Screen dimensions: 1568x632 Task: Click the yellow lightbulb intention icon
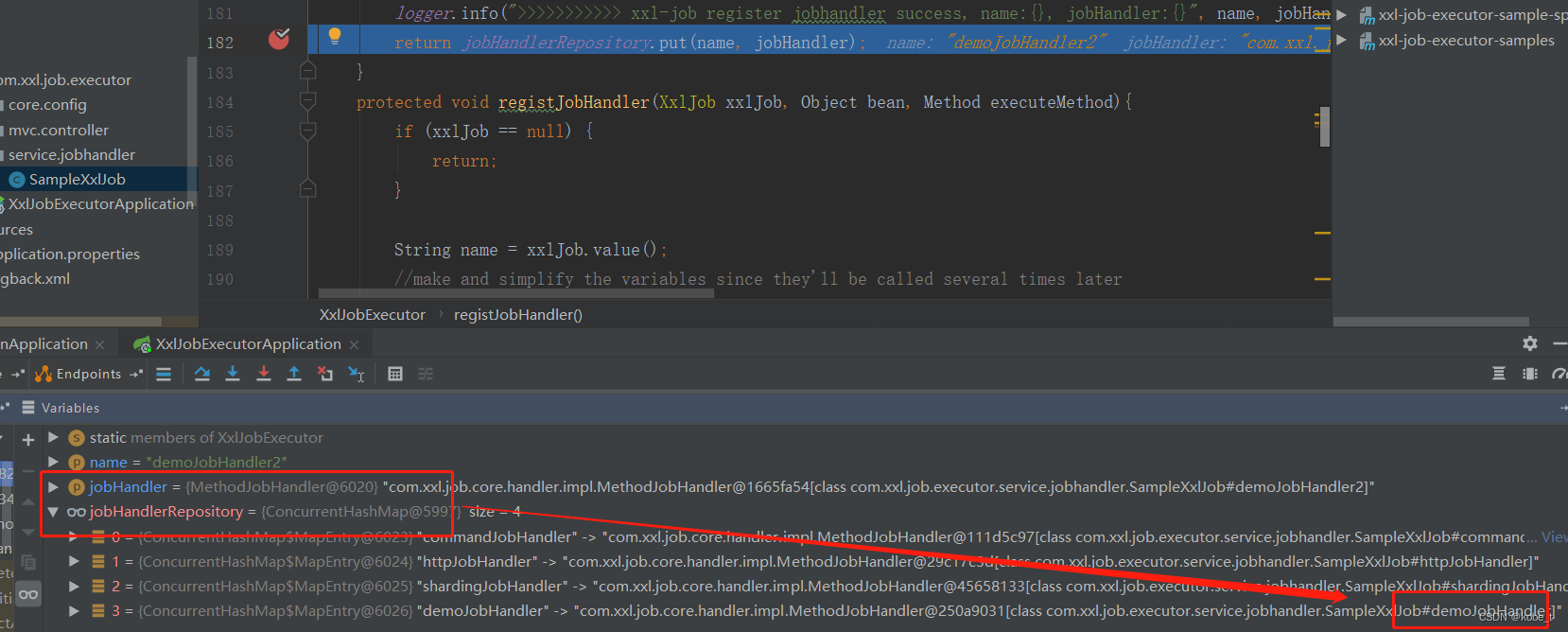(x=334, y=36)
